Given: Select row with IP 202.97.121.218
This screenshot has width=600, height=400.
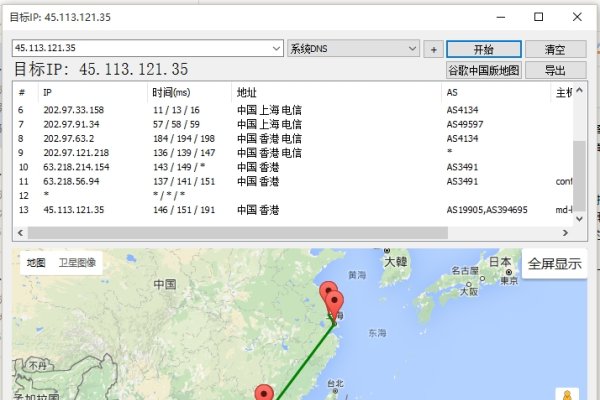Looking at the screenshot, I should 293,153.
